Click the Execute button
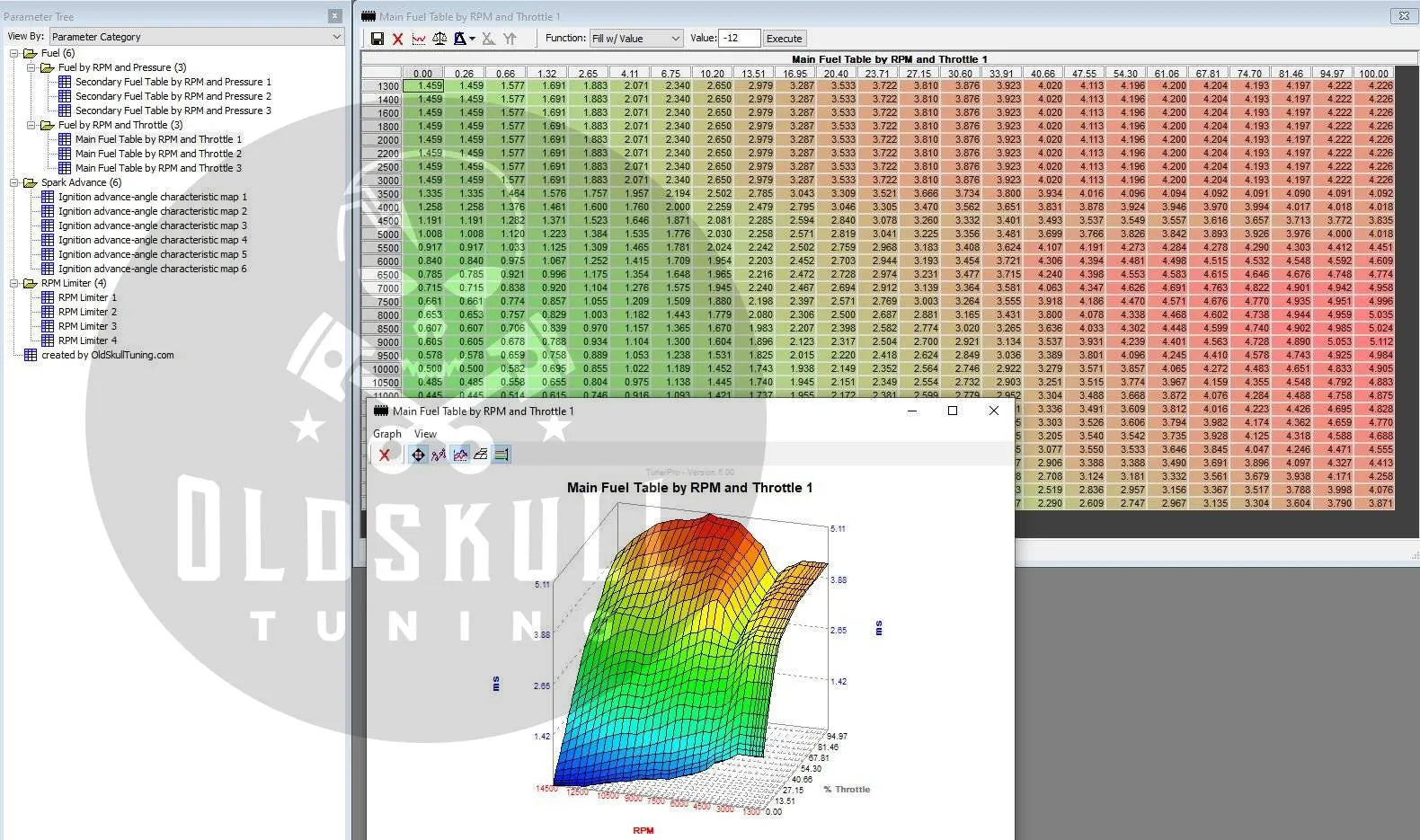The image size is (1420, 840). 784,39
